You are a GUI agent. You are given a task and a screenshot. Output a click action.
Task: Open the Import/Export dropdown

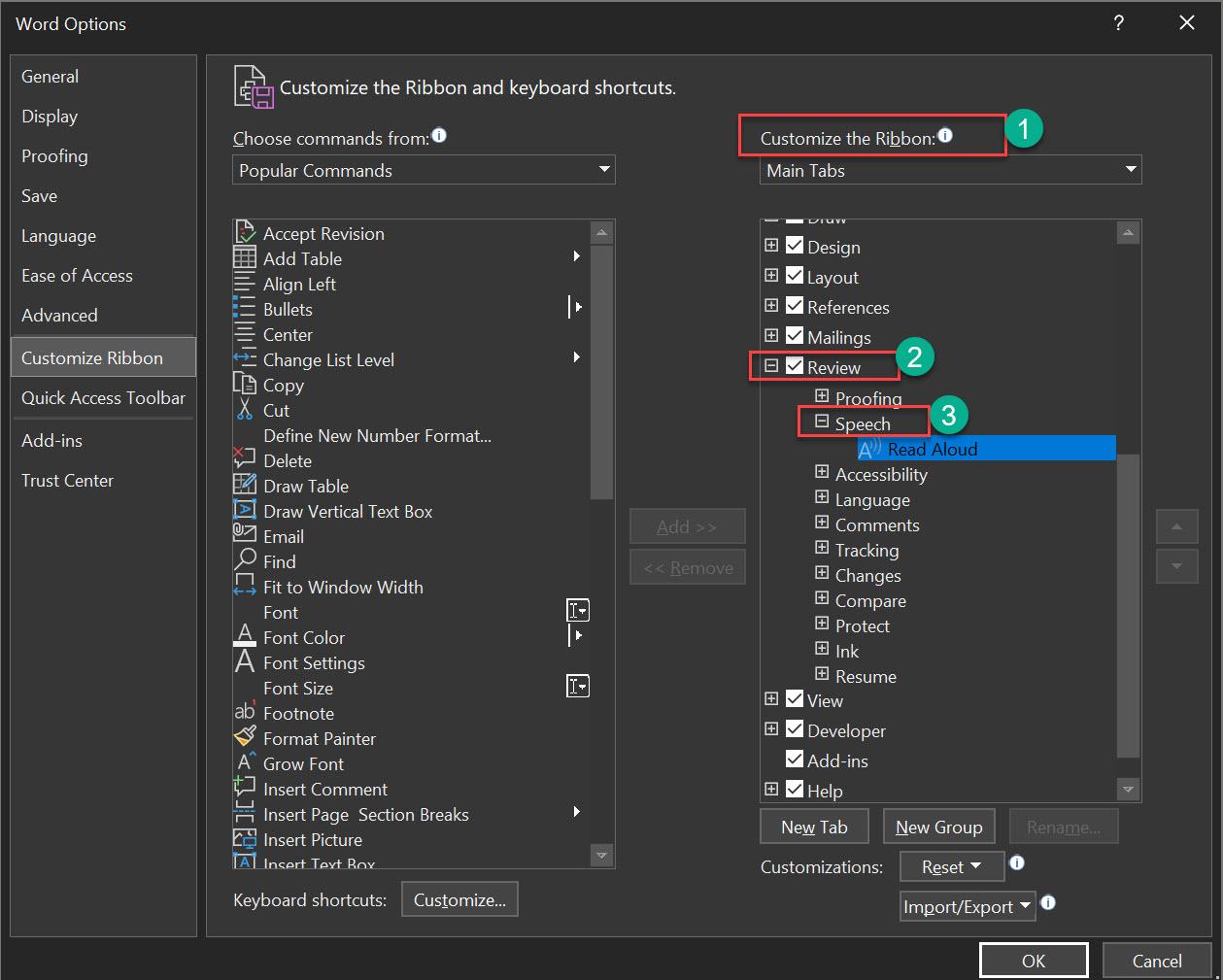point(968,906)
